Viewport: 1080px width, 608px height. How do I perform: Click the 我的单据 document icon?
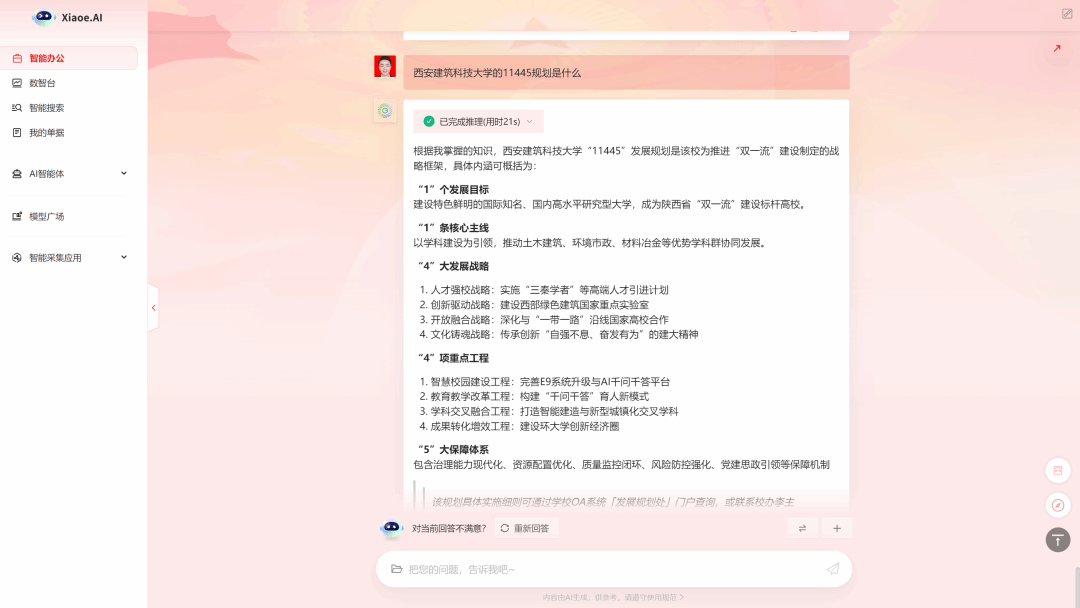pyautogui.click(x=17, y=133)
